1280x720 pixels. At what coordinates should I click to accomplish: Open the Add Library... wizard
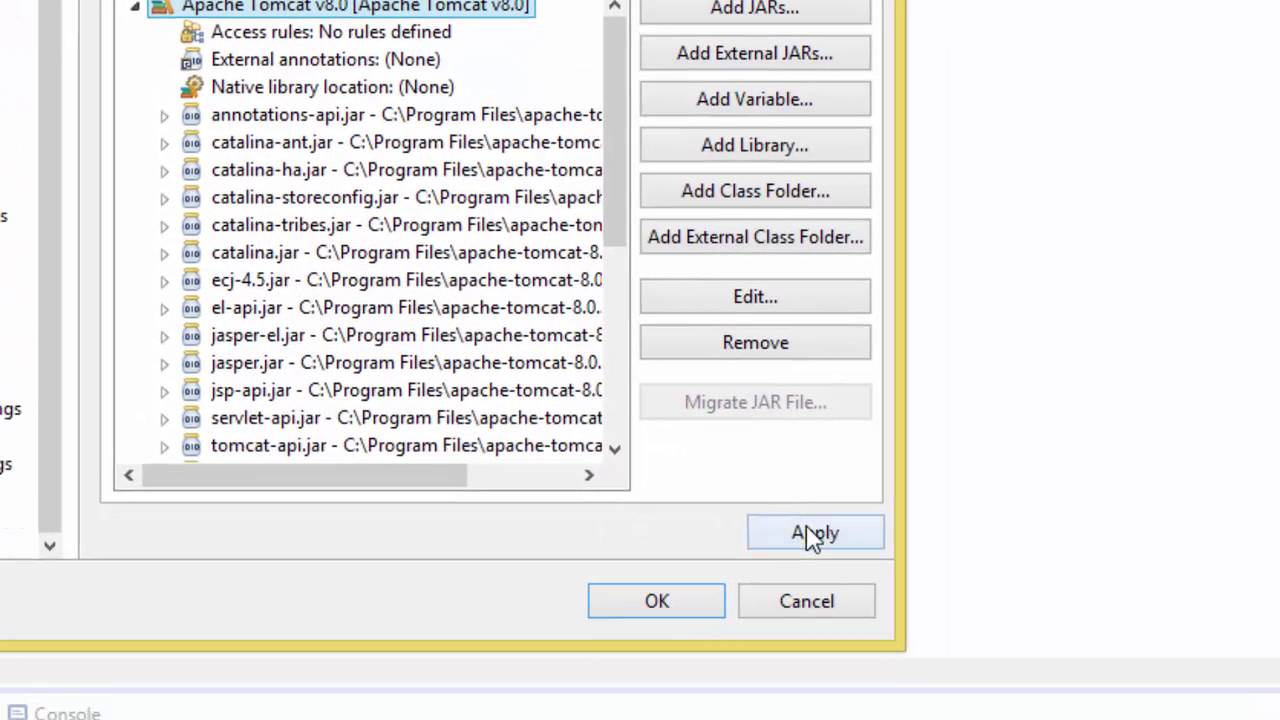pyautogui.click(x=755, y=145)
